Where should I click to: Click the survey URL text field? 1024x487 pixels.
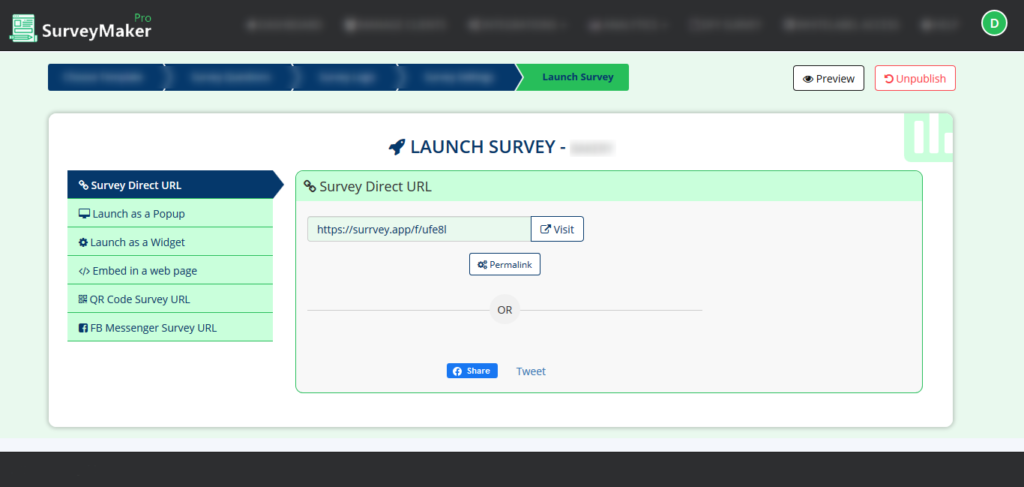point(419,229)
